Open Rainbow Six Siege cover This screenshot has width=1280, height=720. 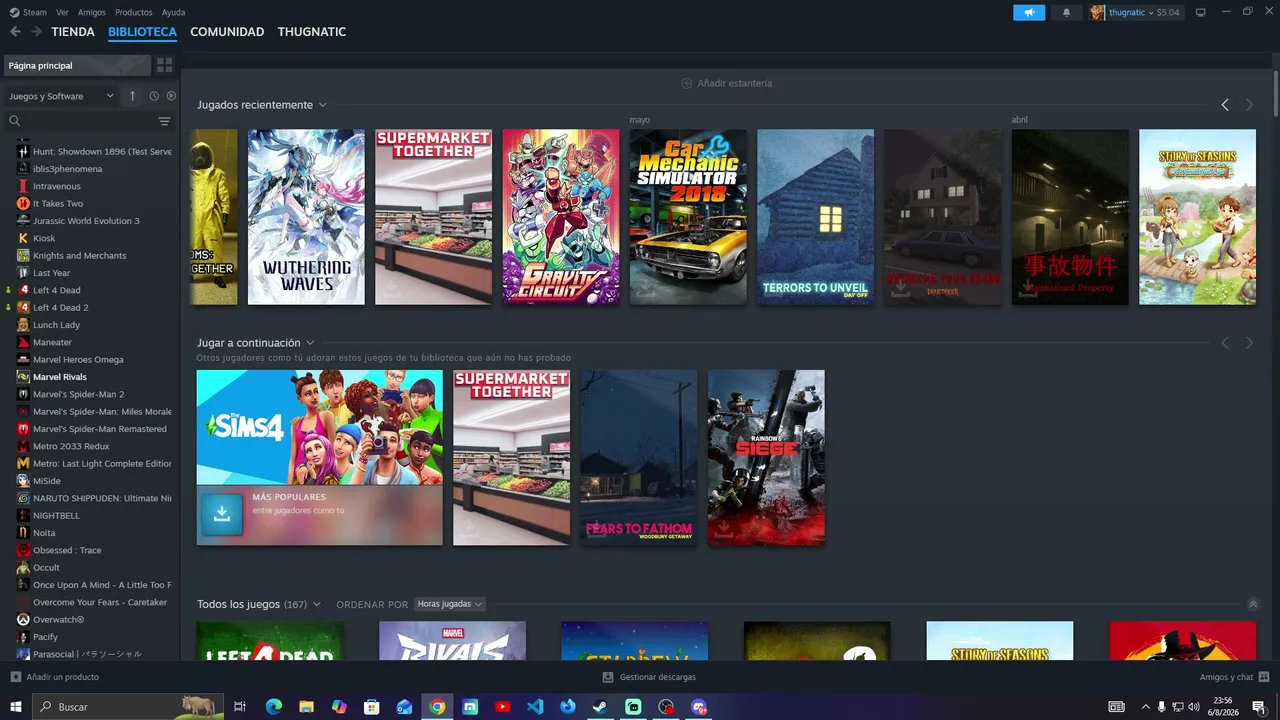[x=766, y=458]
